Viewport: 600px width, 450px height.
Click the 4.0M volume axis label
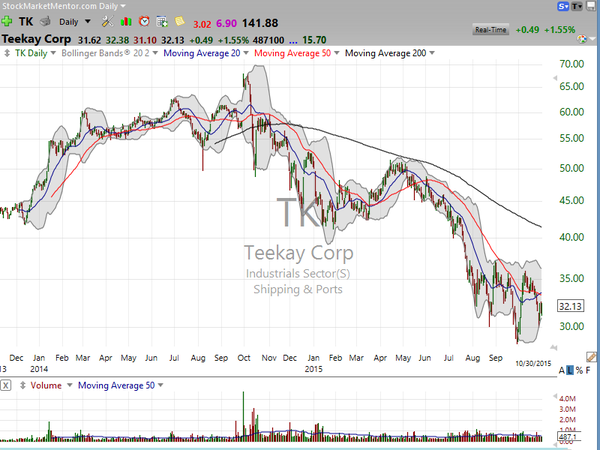567,399
